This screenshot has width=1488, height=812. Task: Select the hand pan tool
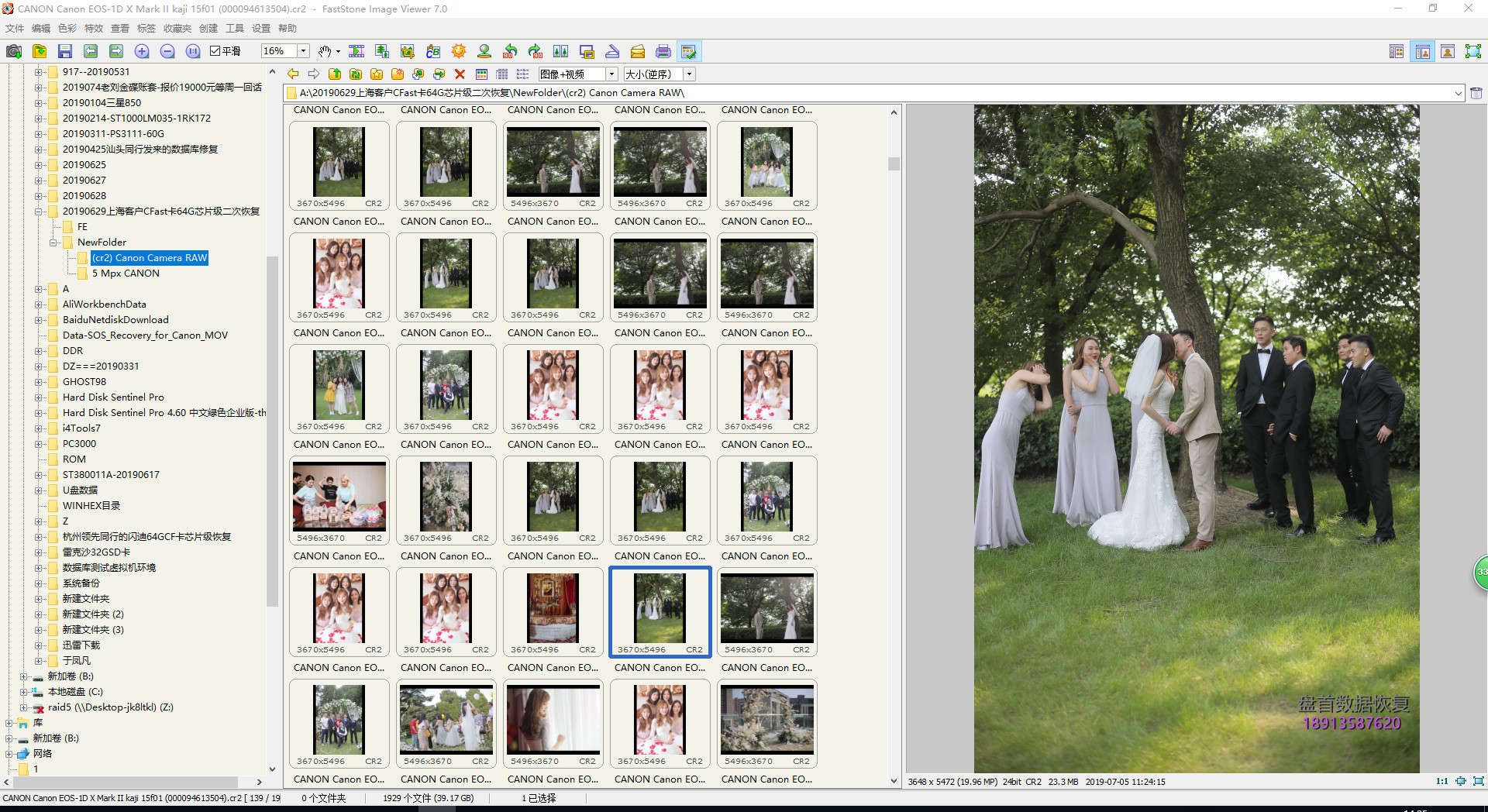point(325,51)
